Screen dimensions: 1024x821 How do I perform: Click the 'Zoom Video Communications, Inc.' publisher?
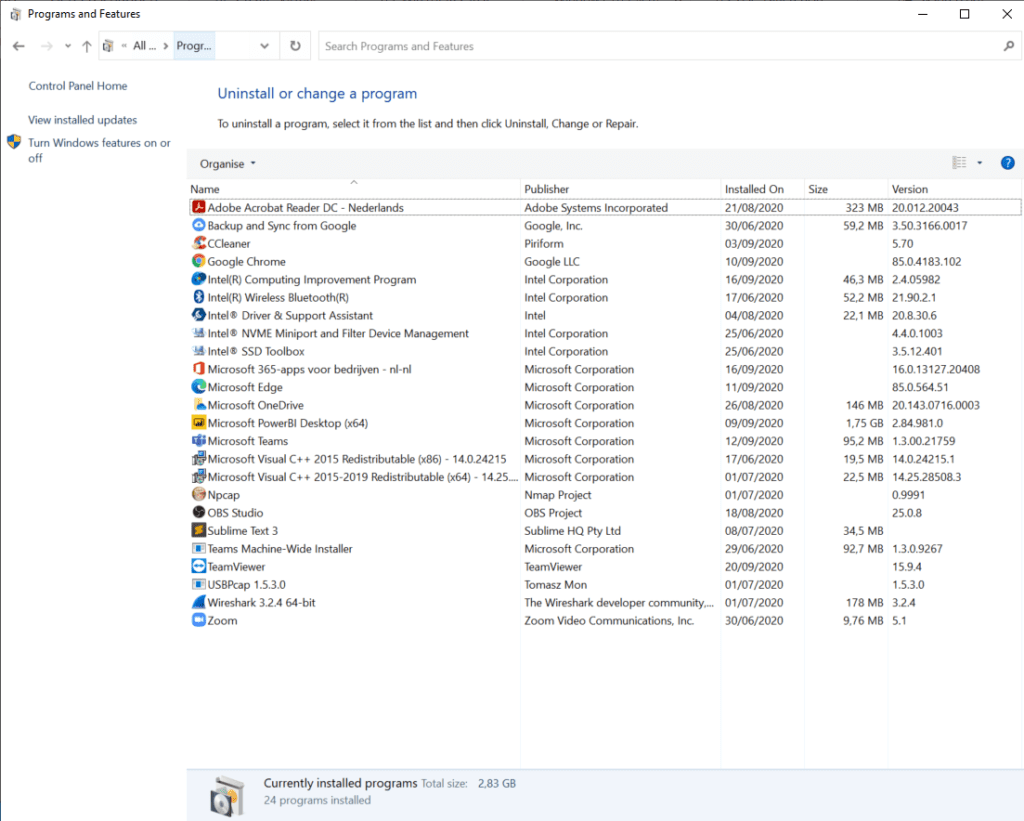(609, 620)
